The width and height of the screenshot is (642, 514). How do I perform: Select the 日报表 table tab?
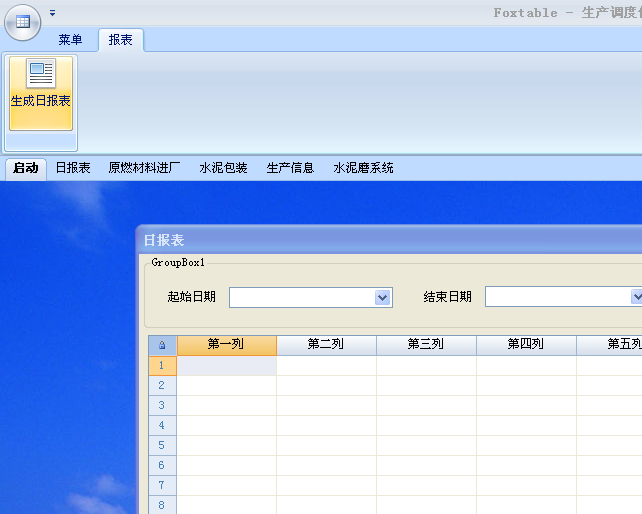click(73, 168)
